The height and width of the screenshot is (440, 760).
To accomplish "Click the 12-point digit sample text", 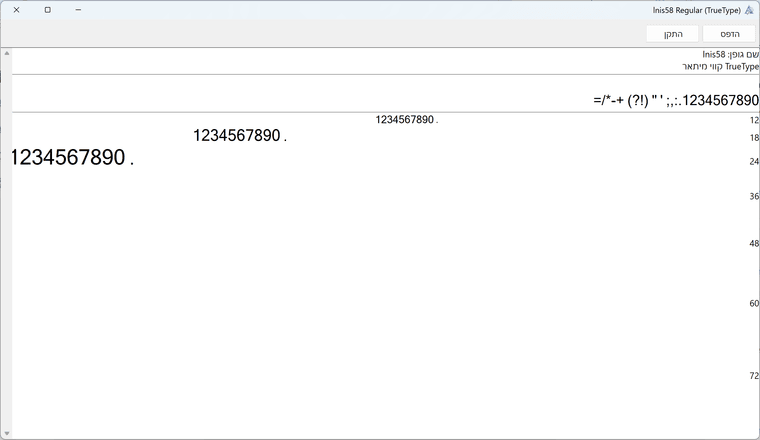I will (406, 120).
